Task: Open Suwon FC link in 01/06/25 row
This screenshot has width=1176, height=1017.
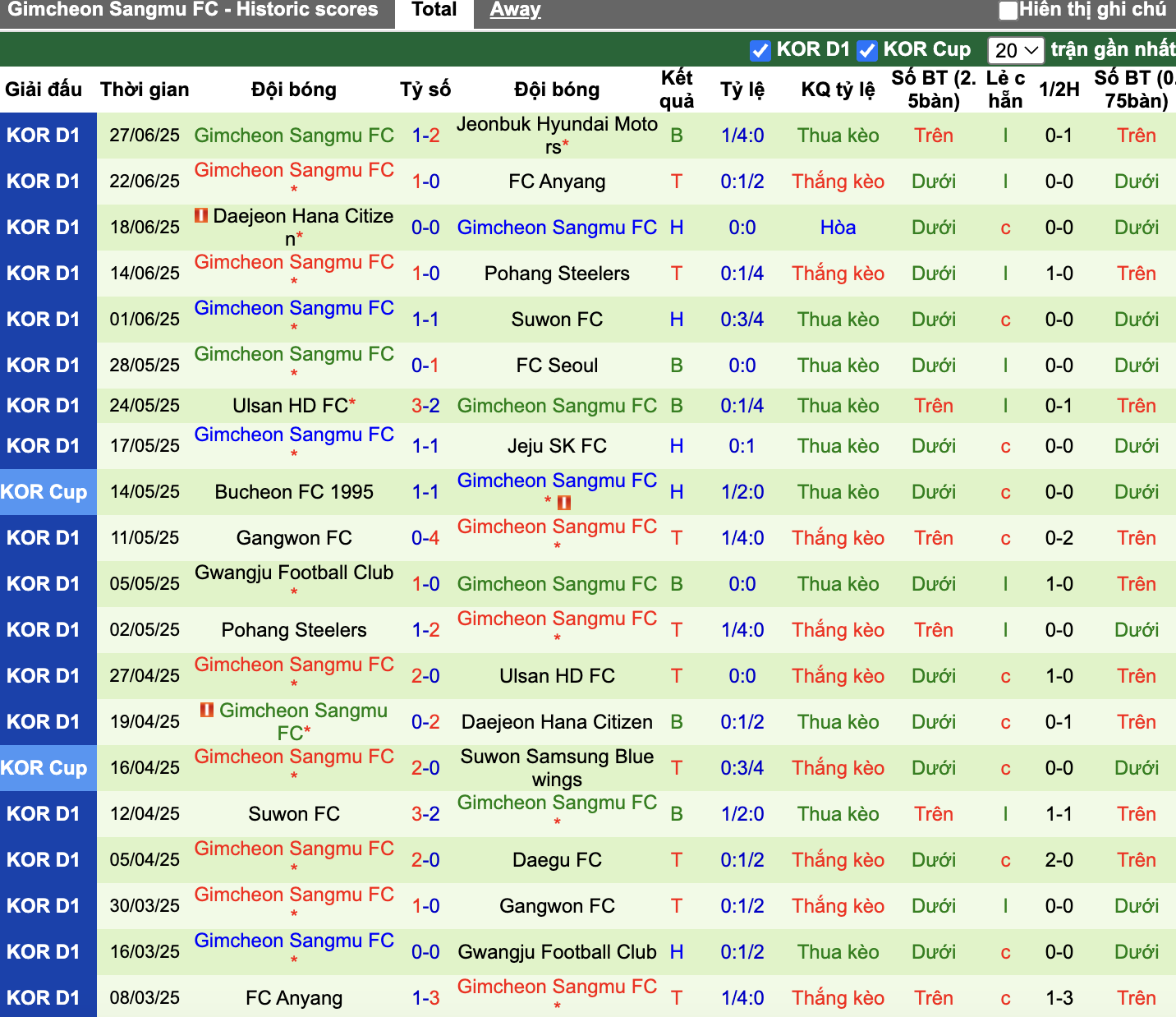Action: (x=557, y=320)
